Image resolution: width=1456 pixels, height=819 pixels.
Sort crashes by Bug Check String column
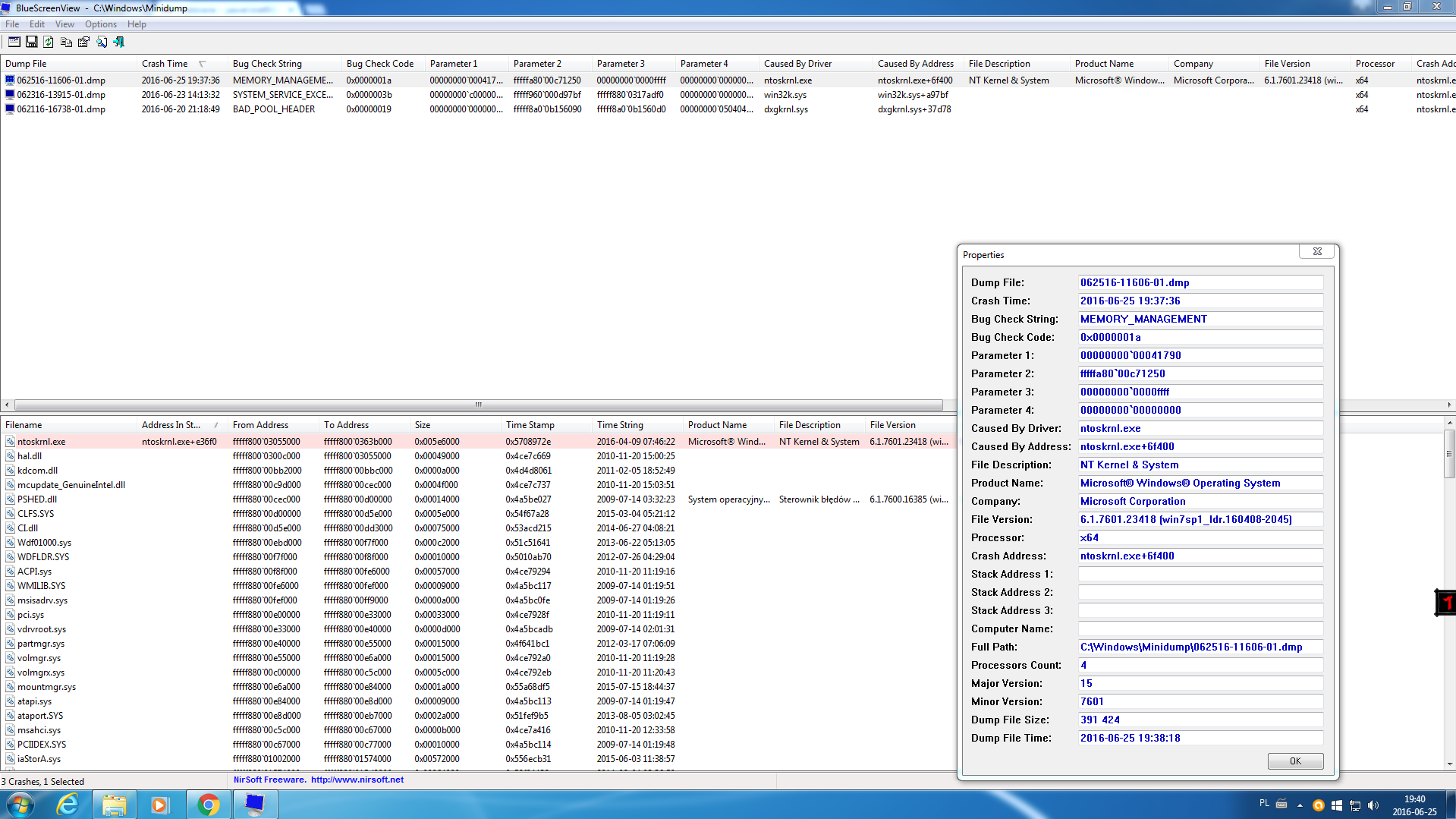point(285,64)
